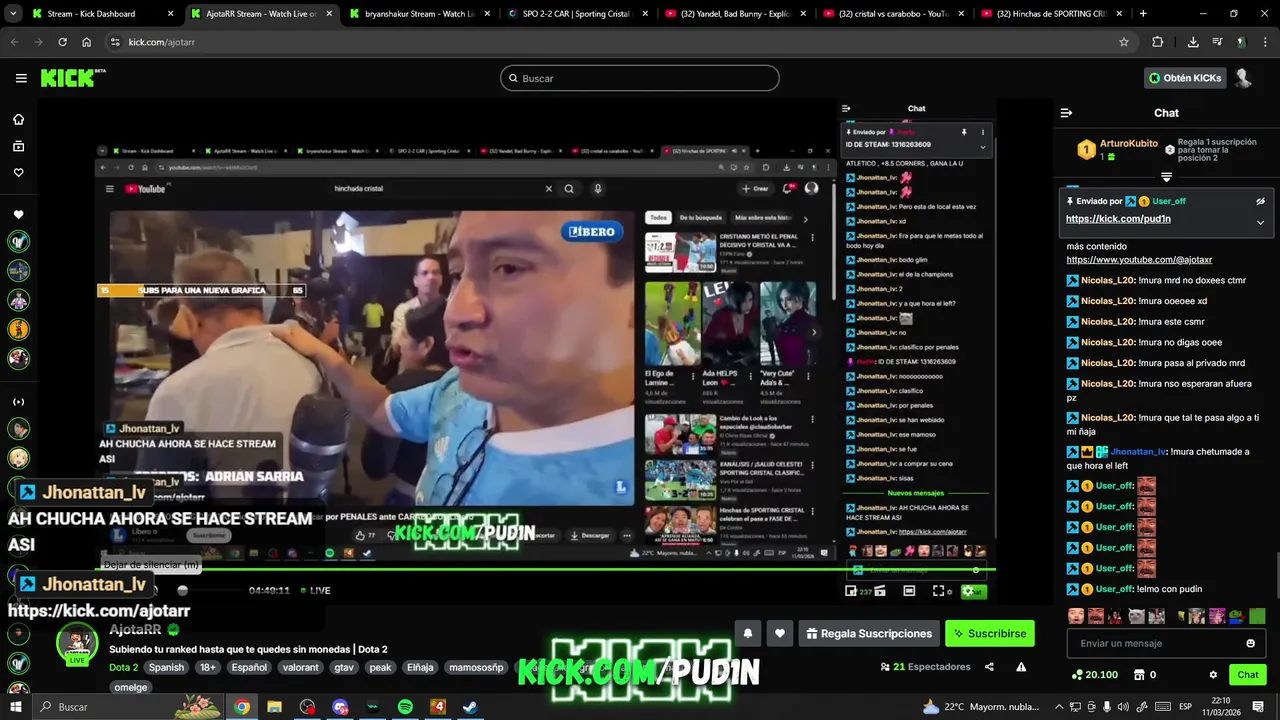
Task: Switch to theater mode in player
Action: [909, 591]
